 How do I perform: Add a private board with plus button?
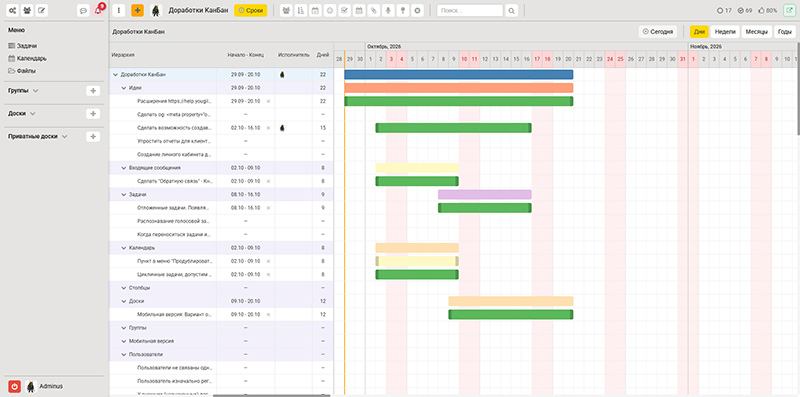pos(93,137)
